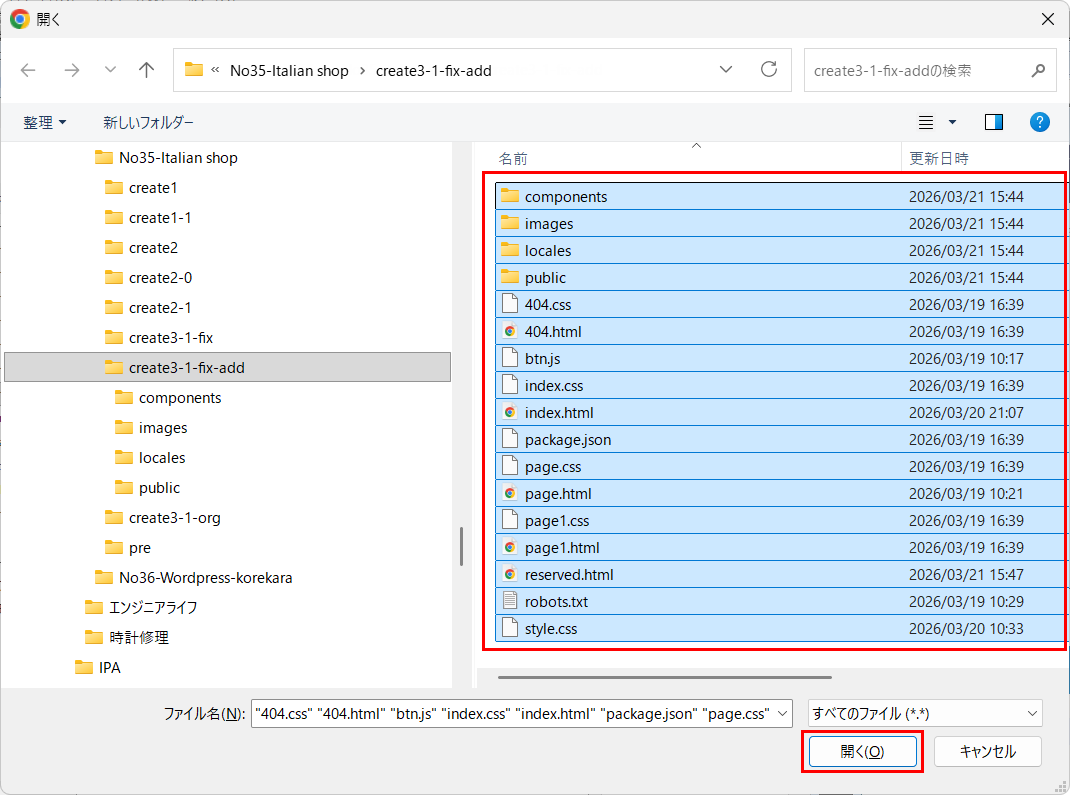Refresh the current folder listing
The height and width of the screenshot is (795, 1070).
pos(769,70)
